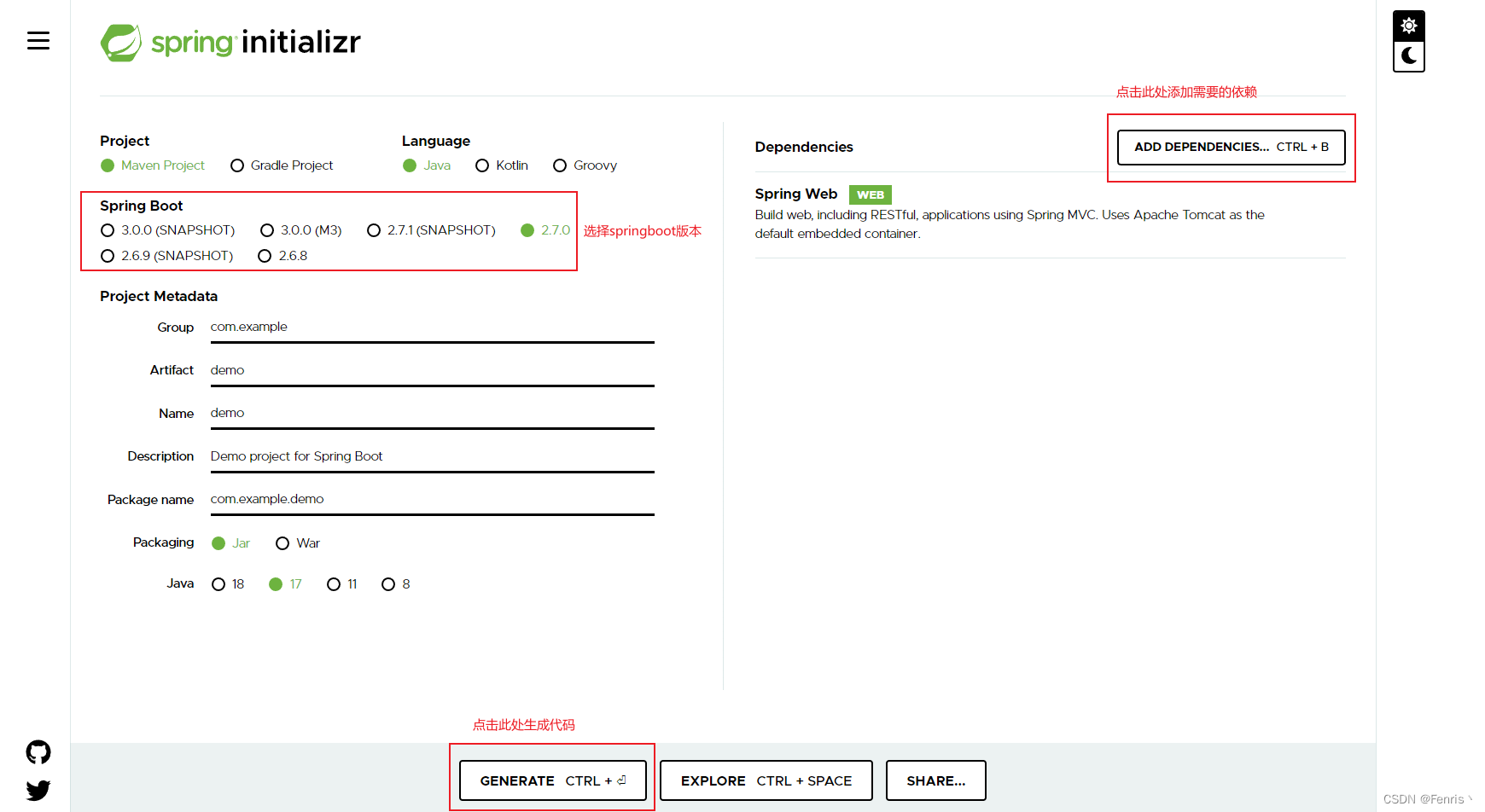Select Spring Boot 2.7.1 (SNAPSHOT)
Viewport: 1485px width, 812px height.
[x=431, y=230]
